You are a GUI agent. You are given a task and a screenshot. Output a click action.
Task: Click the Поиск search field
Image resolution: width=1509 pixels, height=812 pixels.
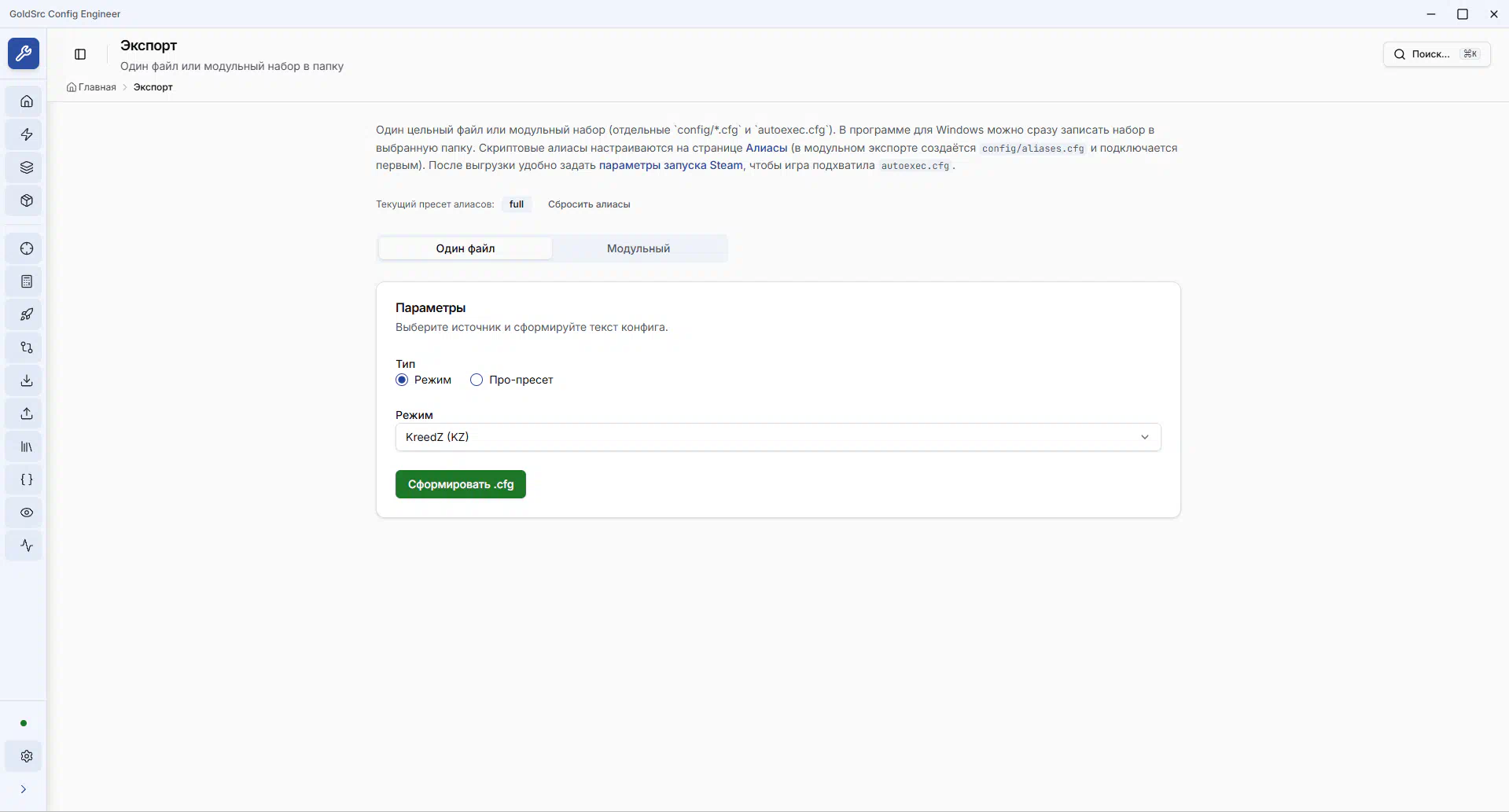click(1436, 54)
